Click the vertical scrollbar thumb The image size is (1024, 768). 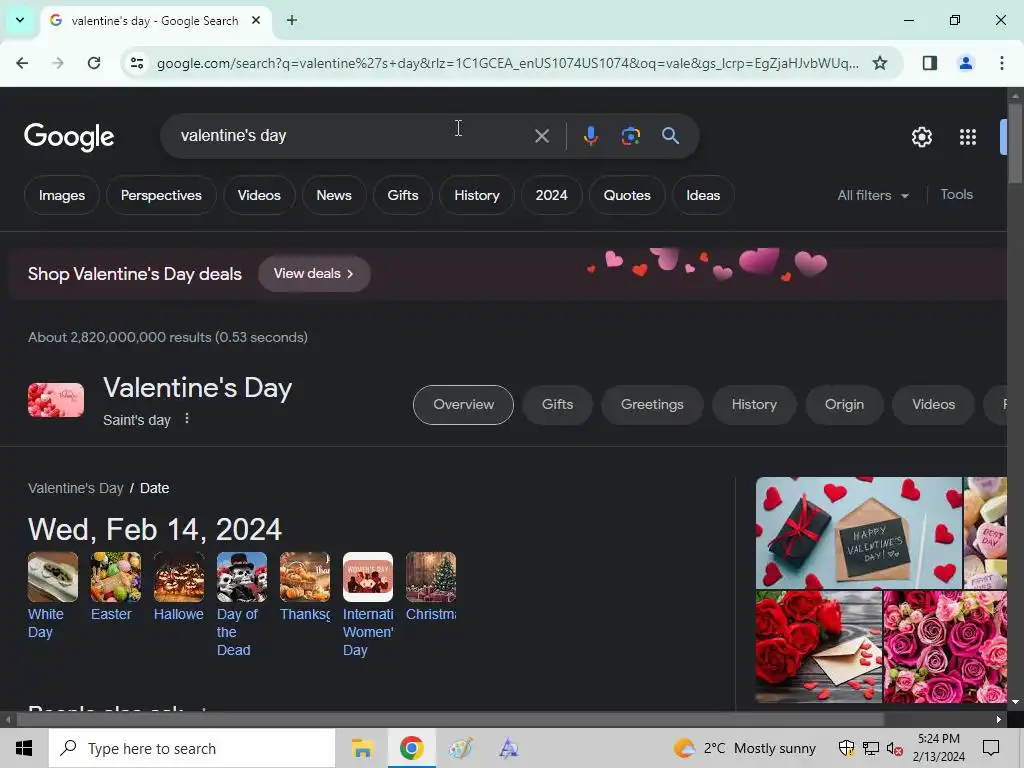click(x=1015, y=144)
